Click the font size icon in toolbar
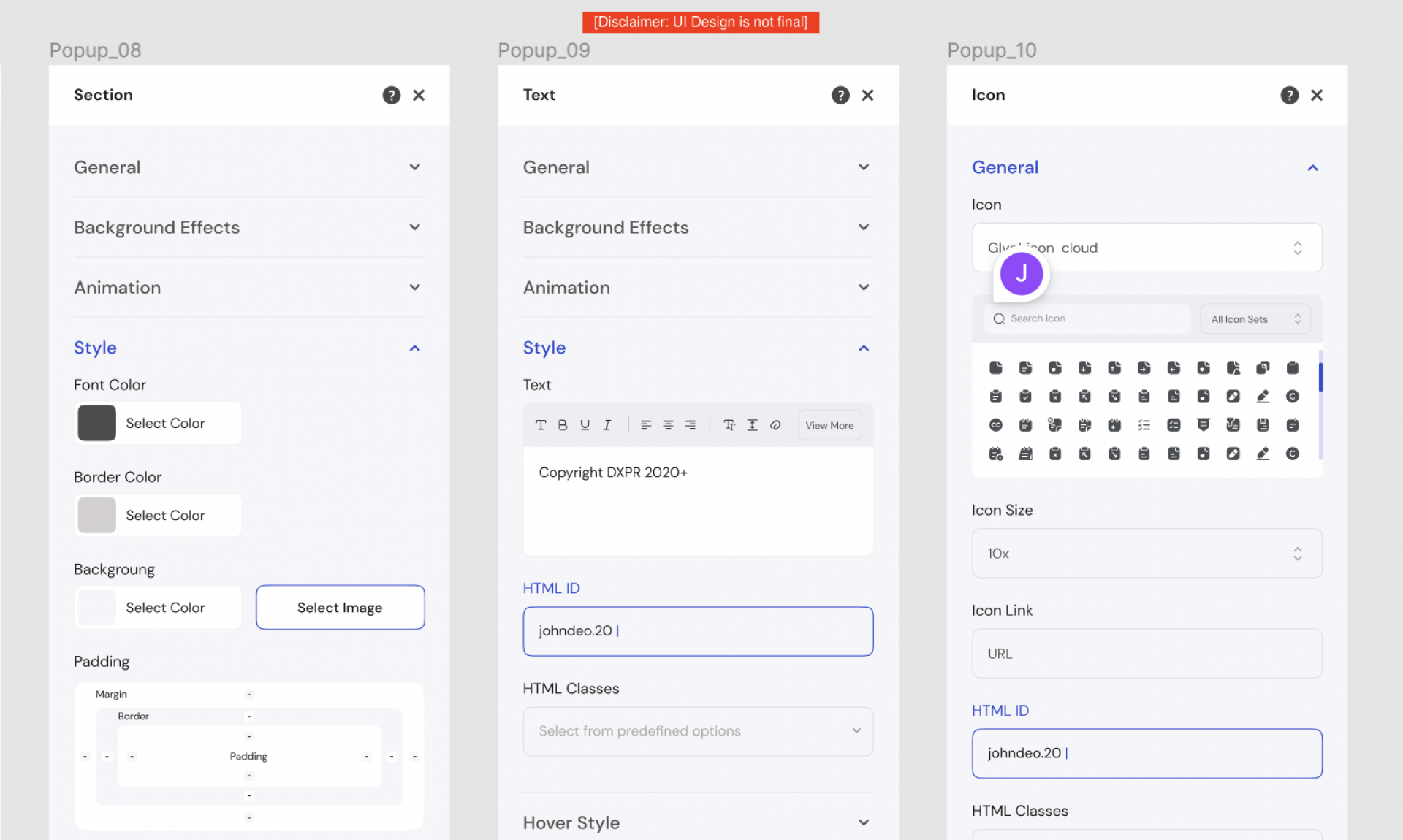The height and width of the screenshot is (840, 1403). point(729,425)
